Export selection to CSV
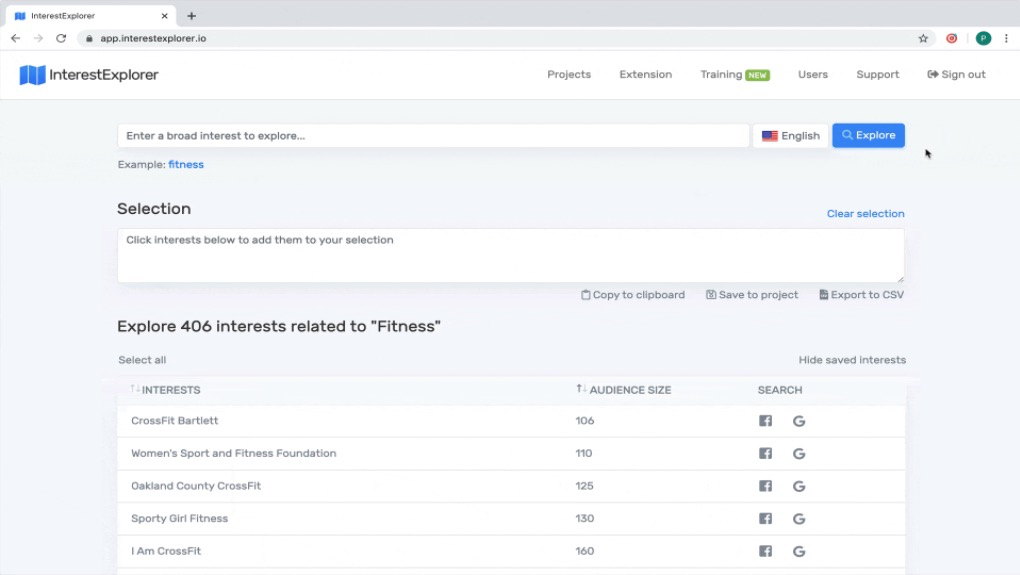The image size is (1020, 575). [861, 295]
